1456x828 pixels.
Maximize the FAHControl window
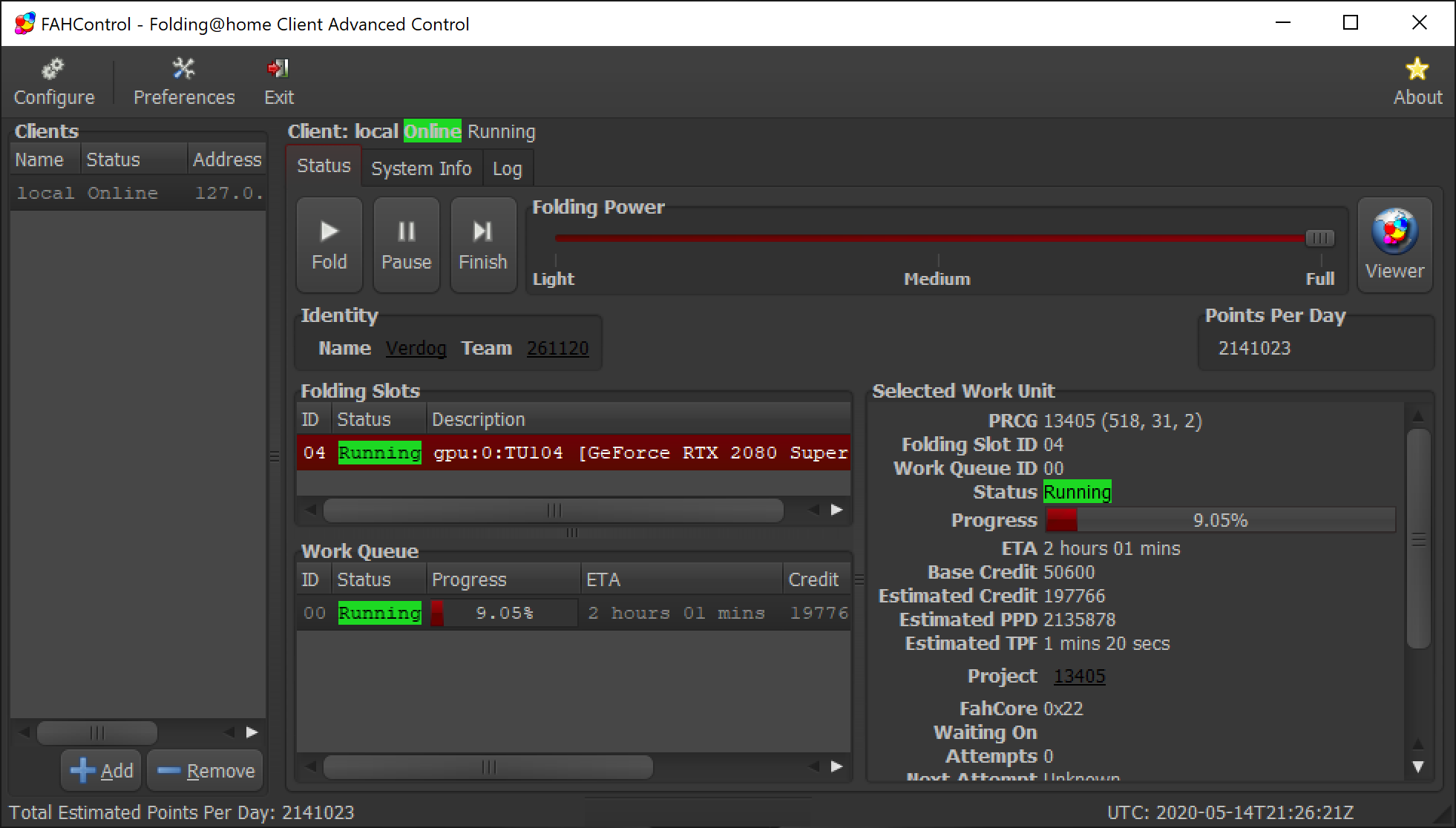pyautogui.click(x=1351, y=23)
